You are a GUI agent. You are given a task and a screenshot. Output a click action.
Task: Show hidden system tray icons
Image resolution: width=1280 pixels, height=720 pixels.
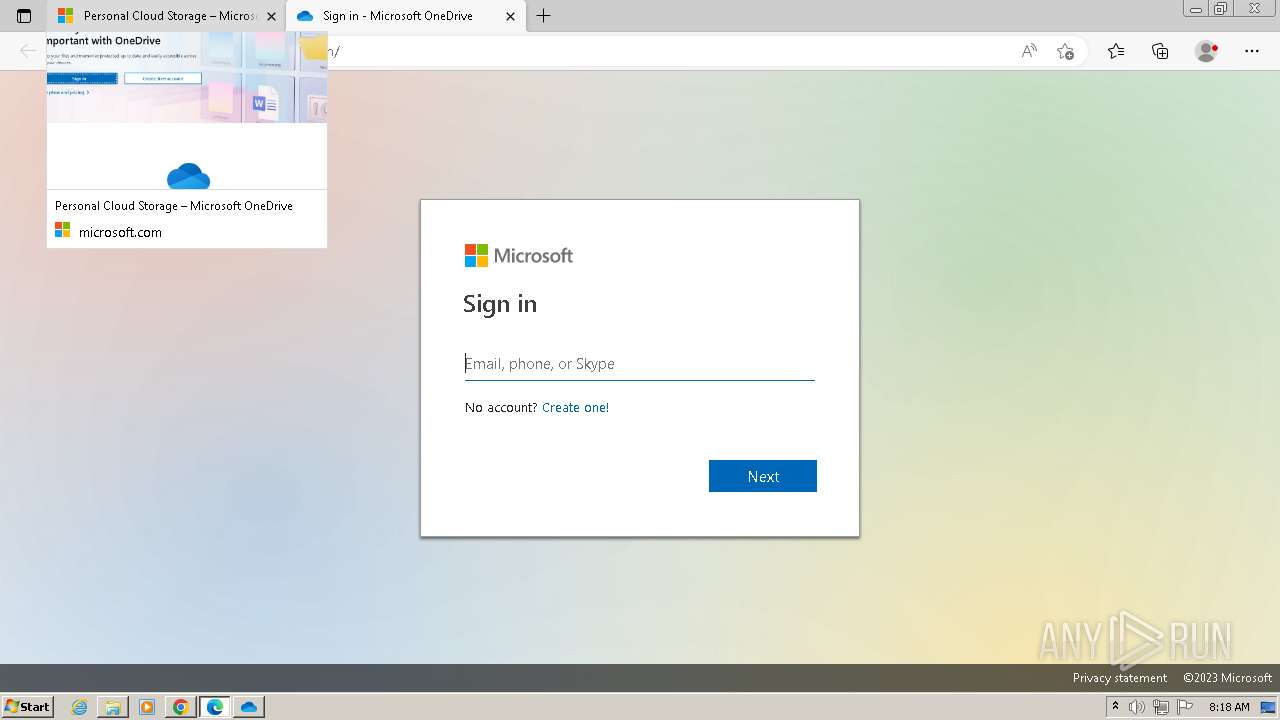click(1115, 707)
